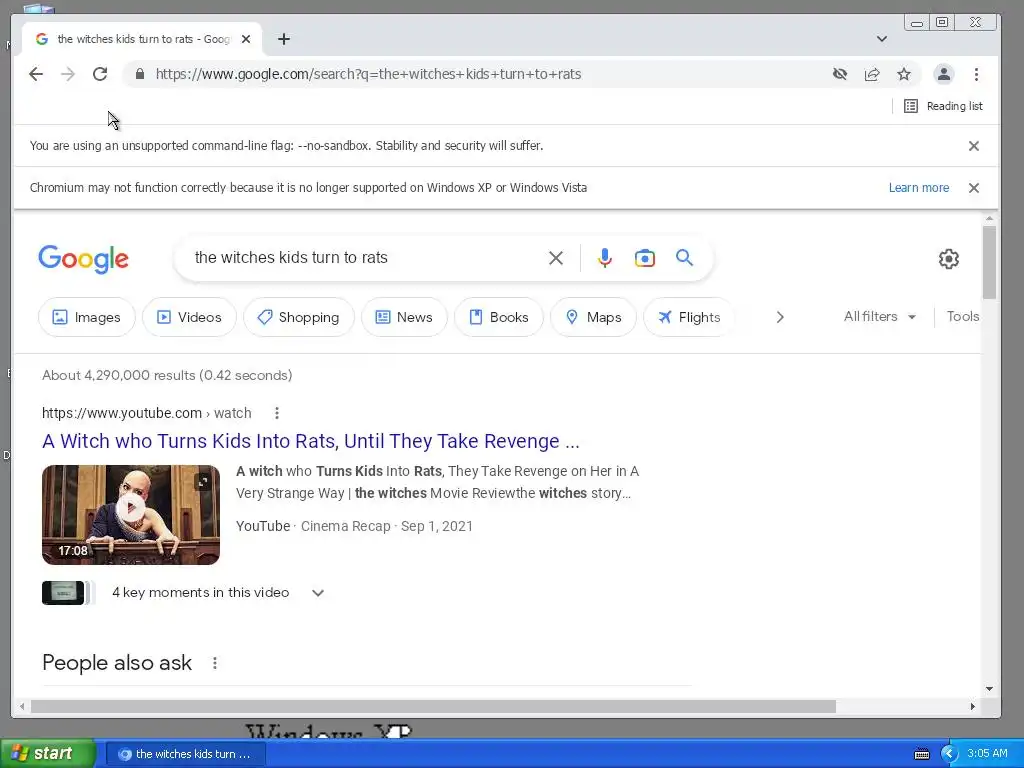Switch to News results
The width and height of the screenshot is (1024, 768).
tap(404, 317)
